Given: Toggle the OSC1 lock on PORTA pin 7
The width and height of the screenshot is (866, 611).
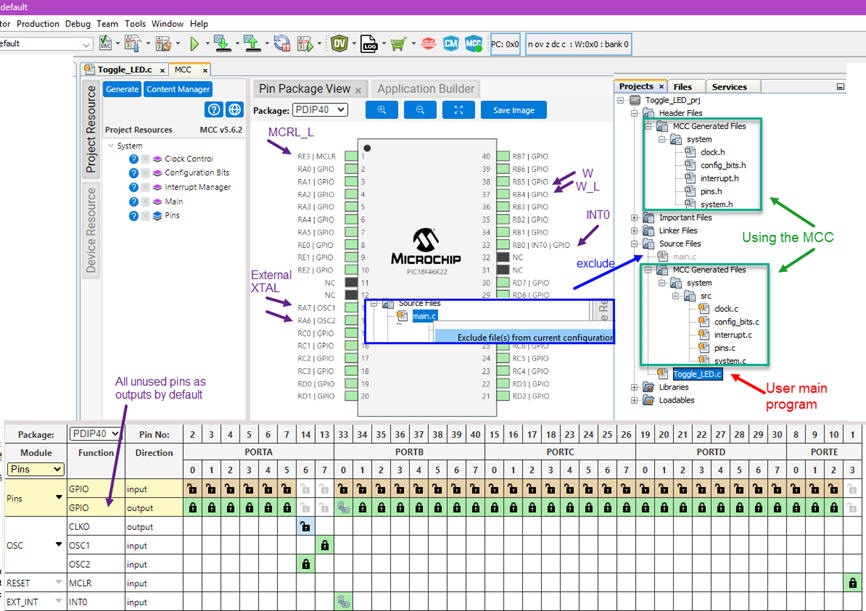Looking at the screenshot, I should pyautogui.click(x=324, y=545).
